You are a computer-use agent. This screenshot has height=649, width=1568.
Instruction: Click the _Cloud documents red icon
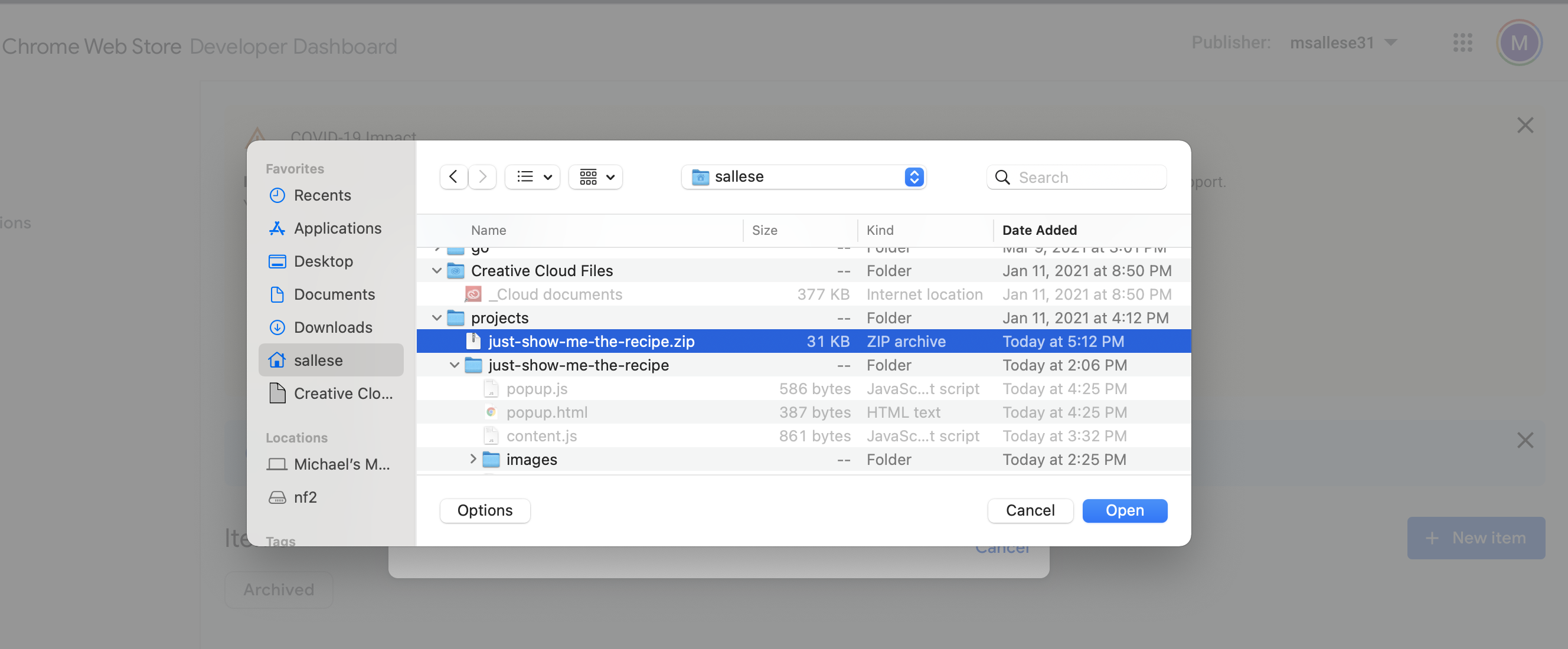pyautogui.click(x=473, y=294)
